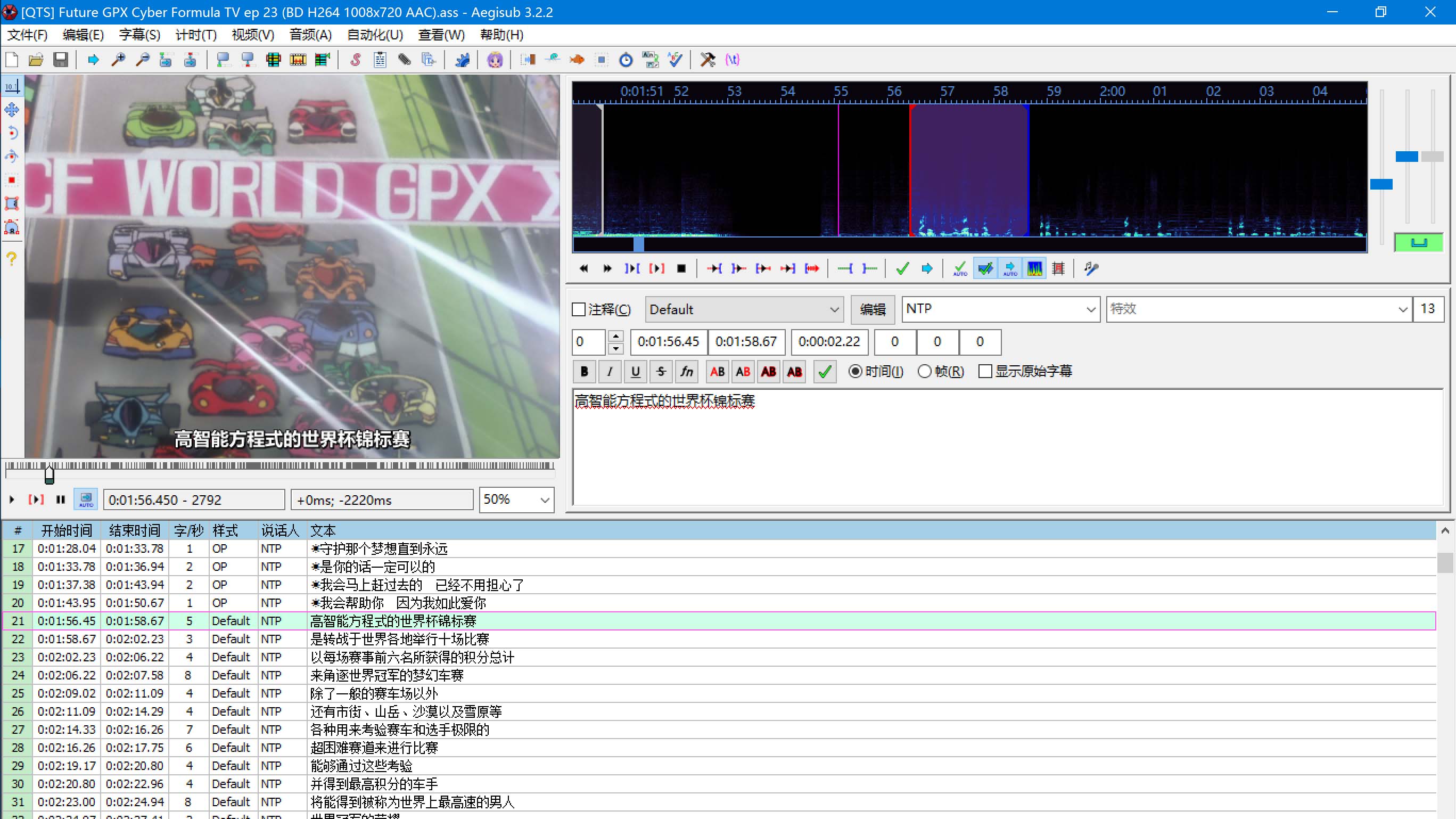
Task: Save subtitles with the floppy icon
Action: point(61,59)
